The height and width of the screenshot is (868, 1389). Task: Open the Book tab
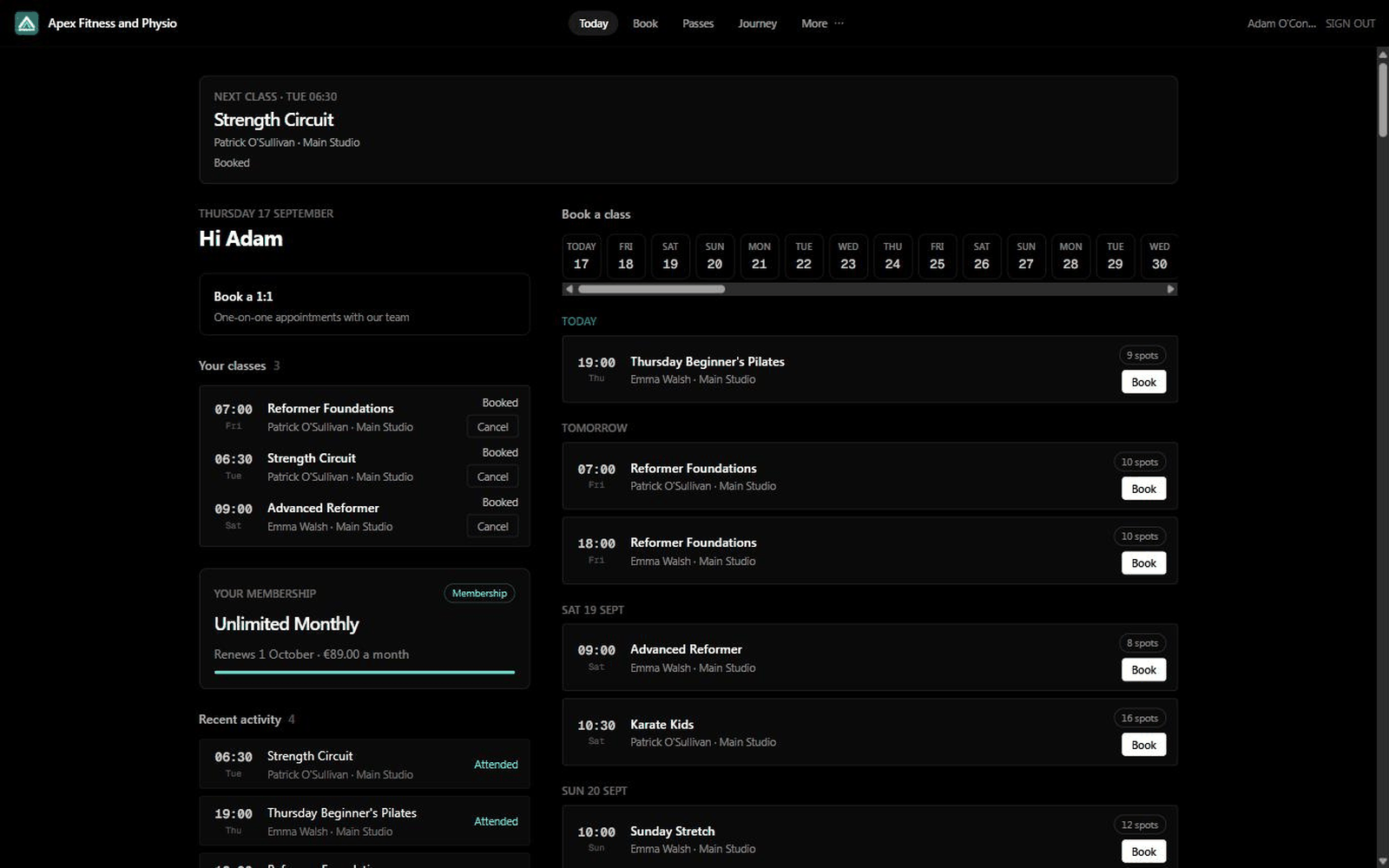[645, 23]
